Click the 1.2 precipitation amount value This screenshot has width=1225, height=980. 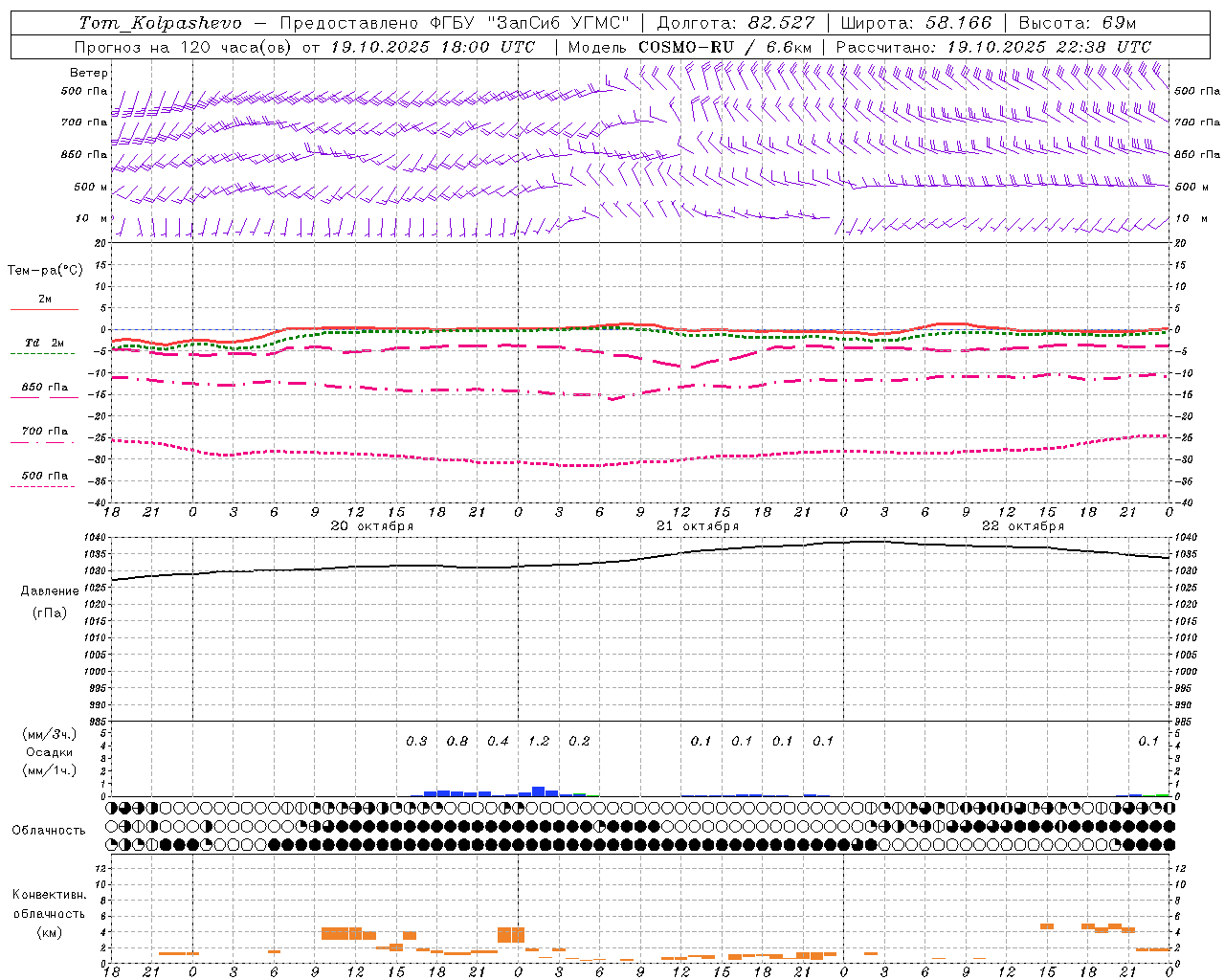539,742
